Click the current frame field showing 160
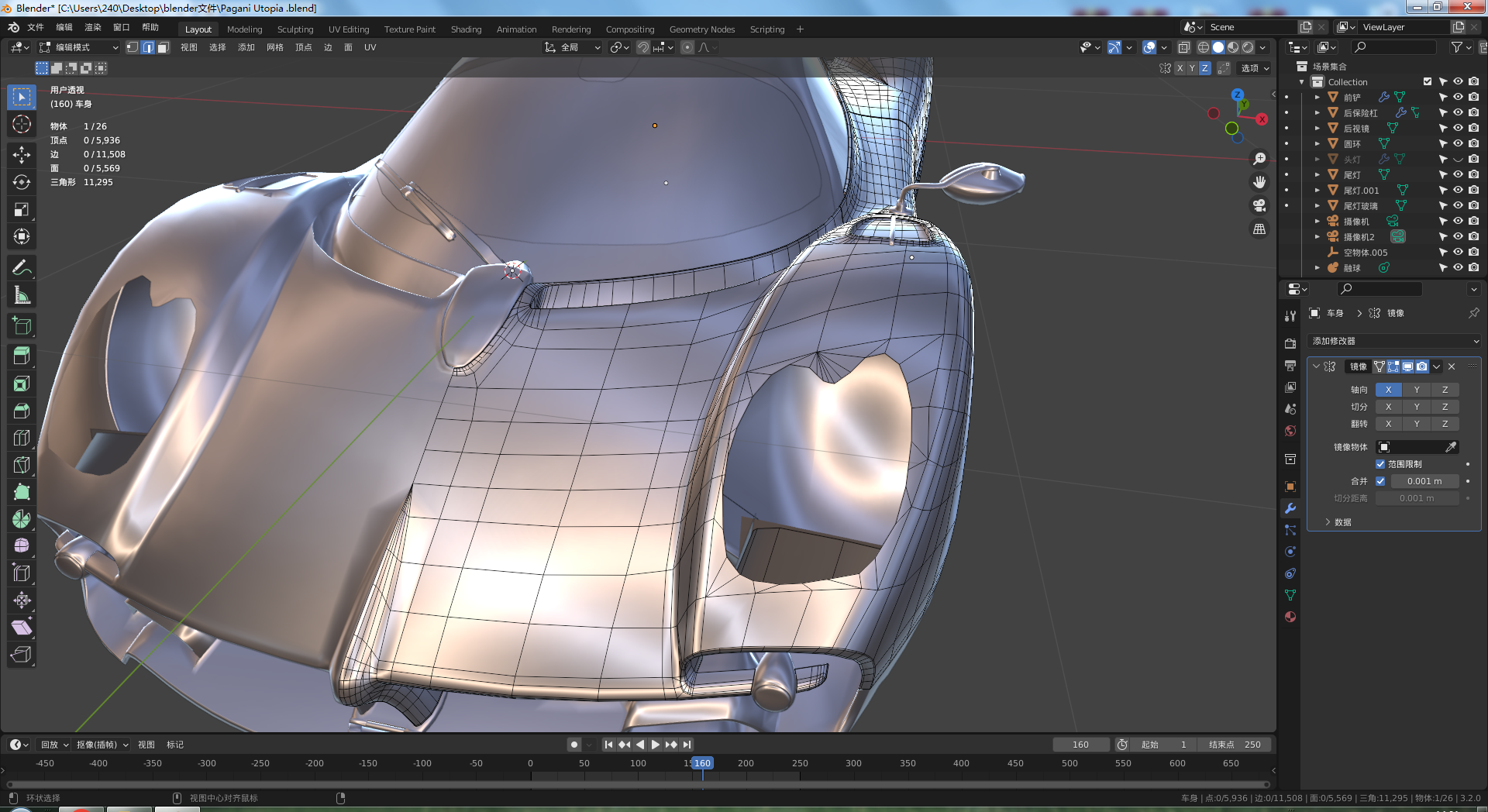Screen dimensions: 1488x812 (x=1080, y=745)
